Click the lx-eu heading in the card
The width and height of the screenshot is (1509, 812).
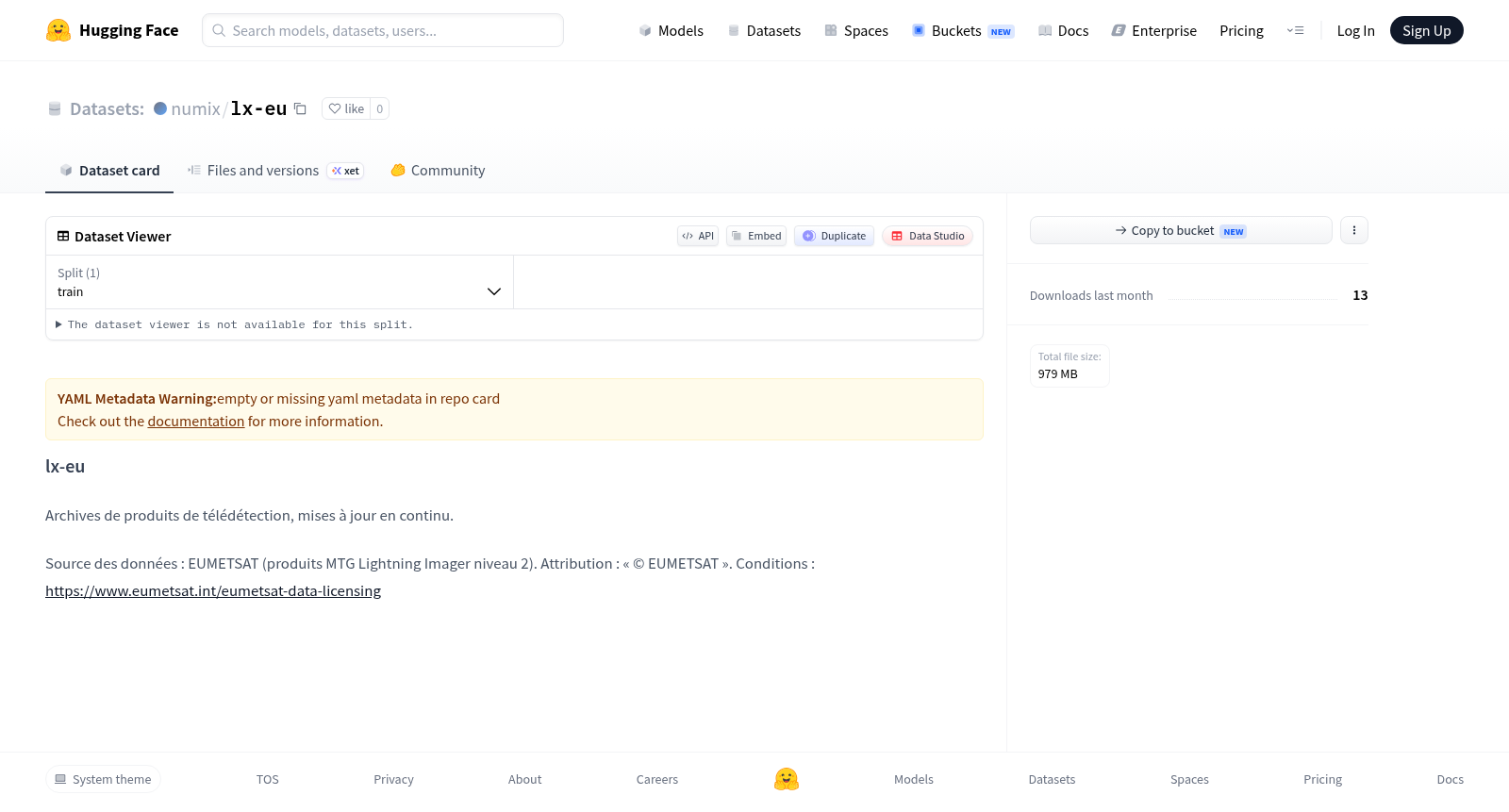click(65, 466)
